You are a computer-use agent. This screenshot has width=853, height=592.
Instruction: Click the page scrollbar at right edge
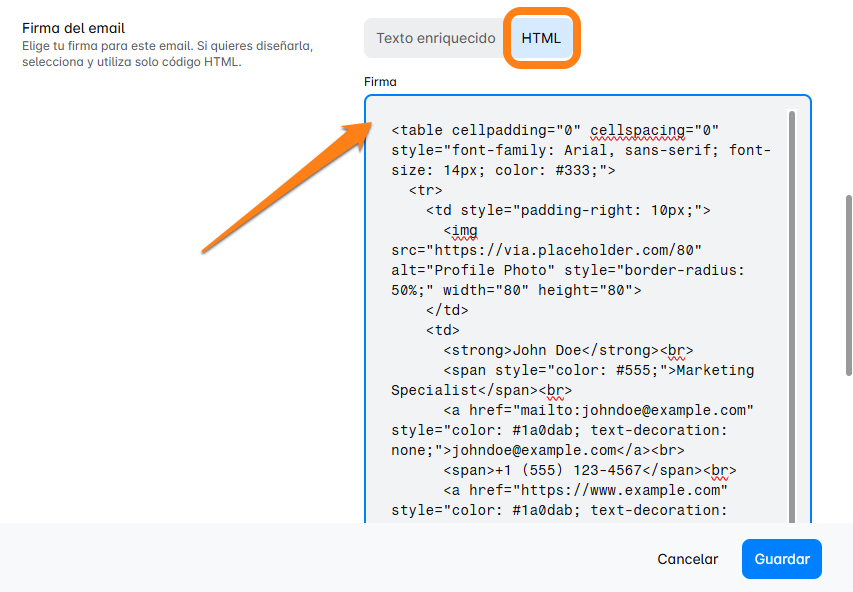pos(849,285)
